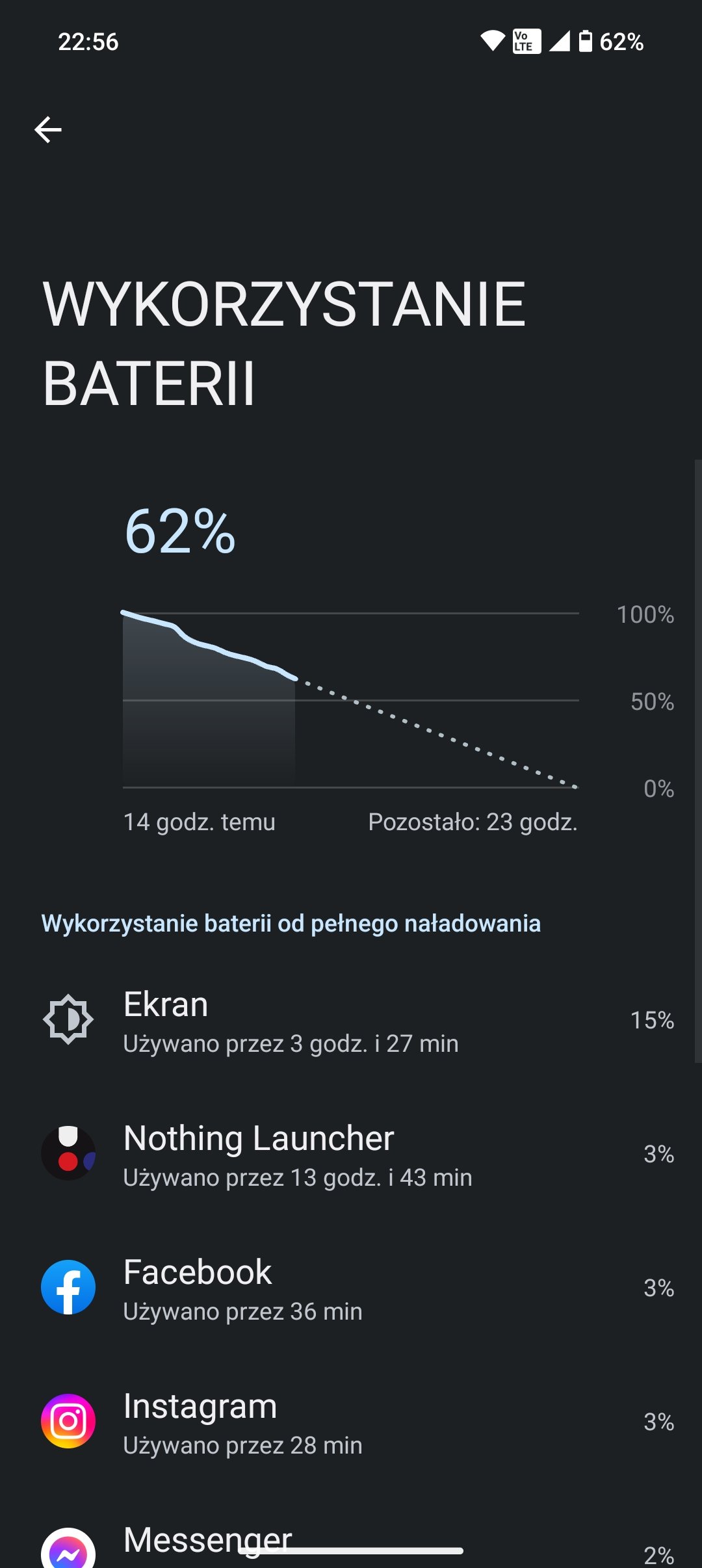Tap the battery status bar icon

click(x=586, y=42)
